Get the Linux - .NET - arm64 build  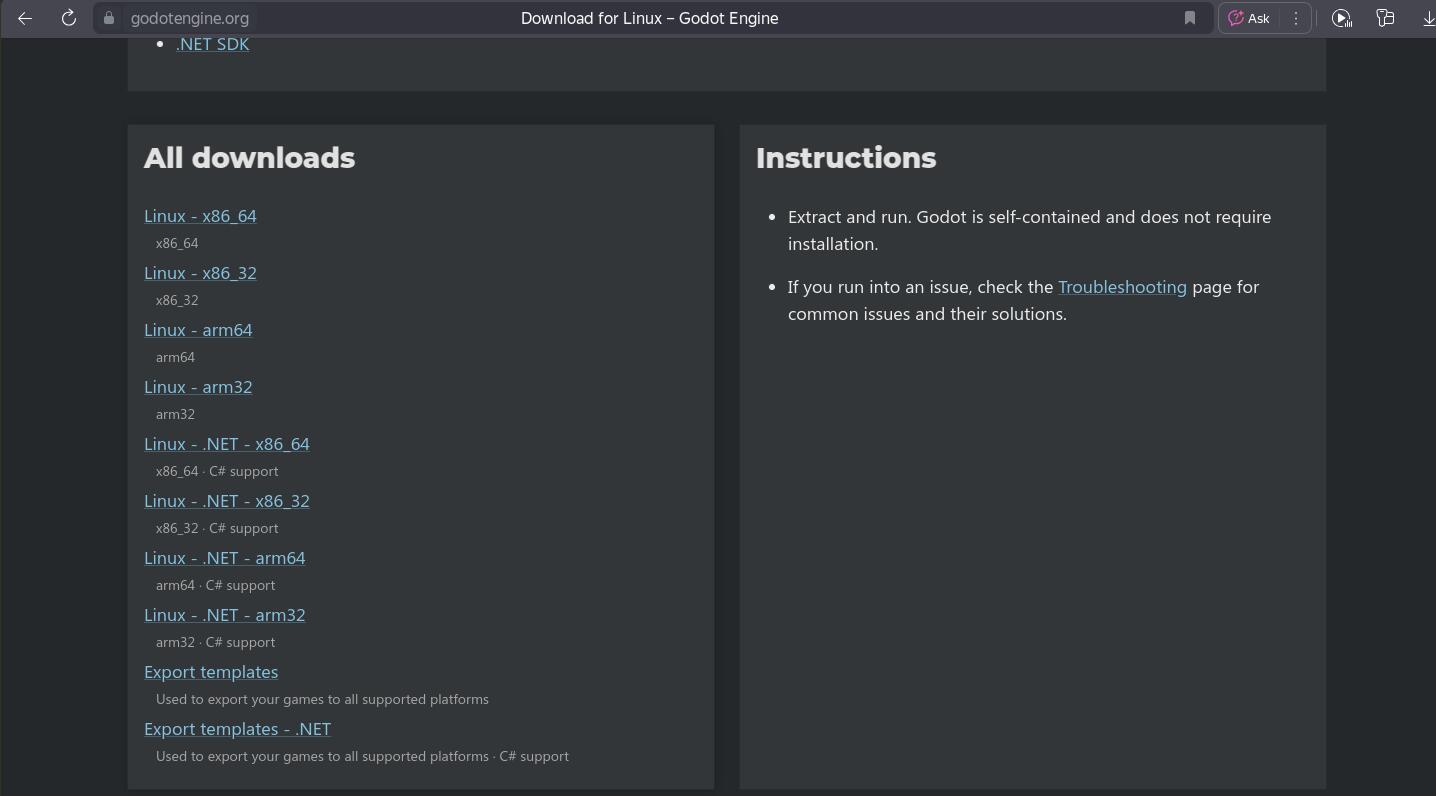click(x=225, y=558)
